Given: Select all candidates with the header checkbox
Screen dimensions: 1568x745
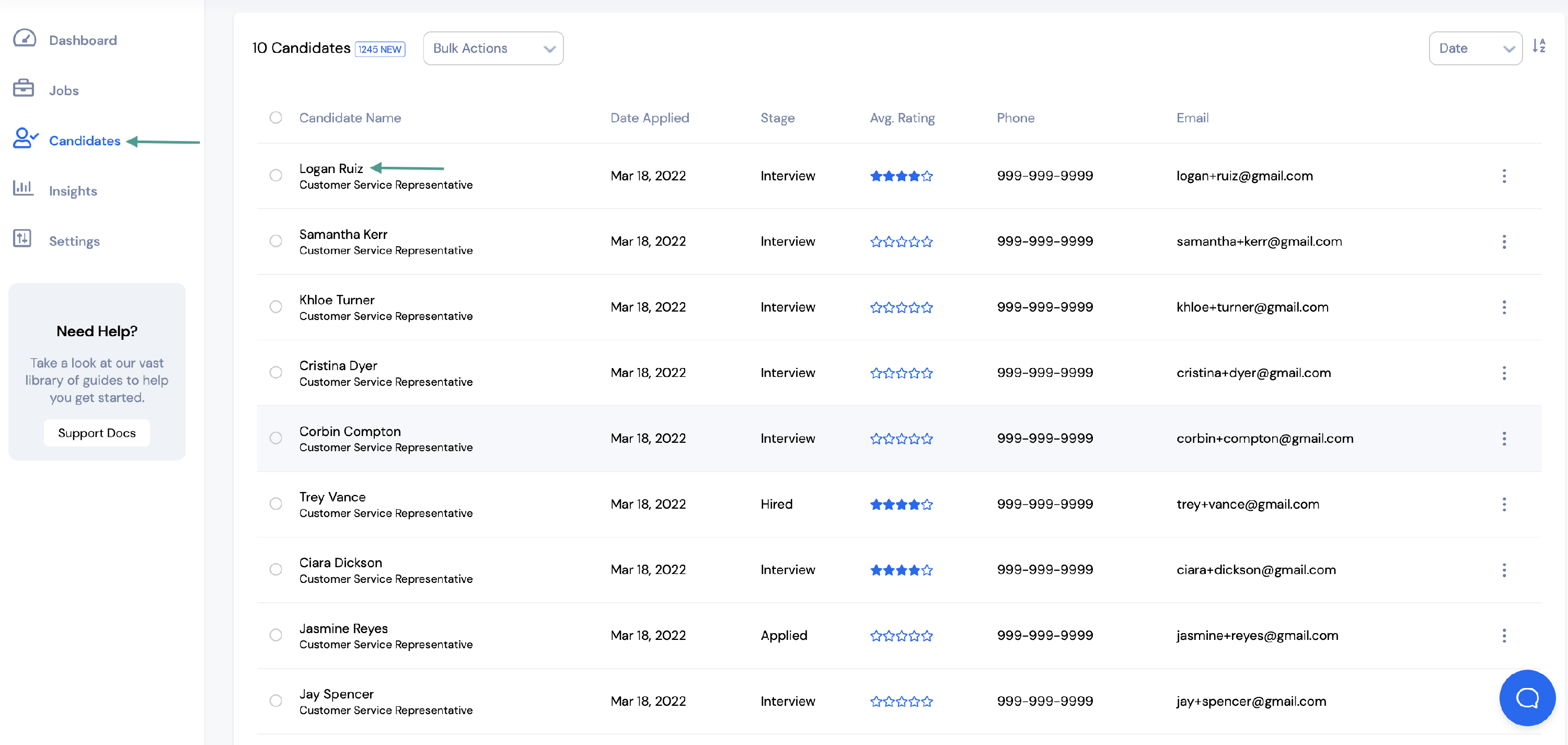Looking at the screenshot, I should coord(276,118).
